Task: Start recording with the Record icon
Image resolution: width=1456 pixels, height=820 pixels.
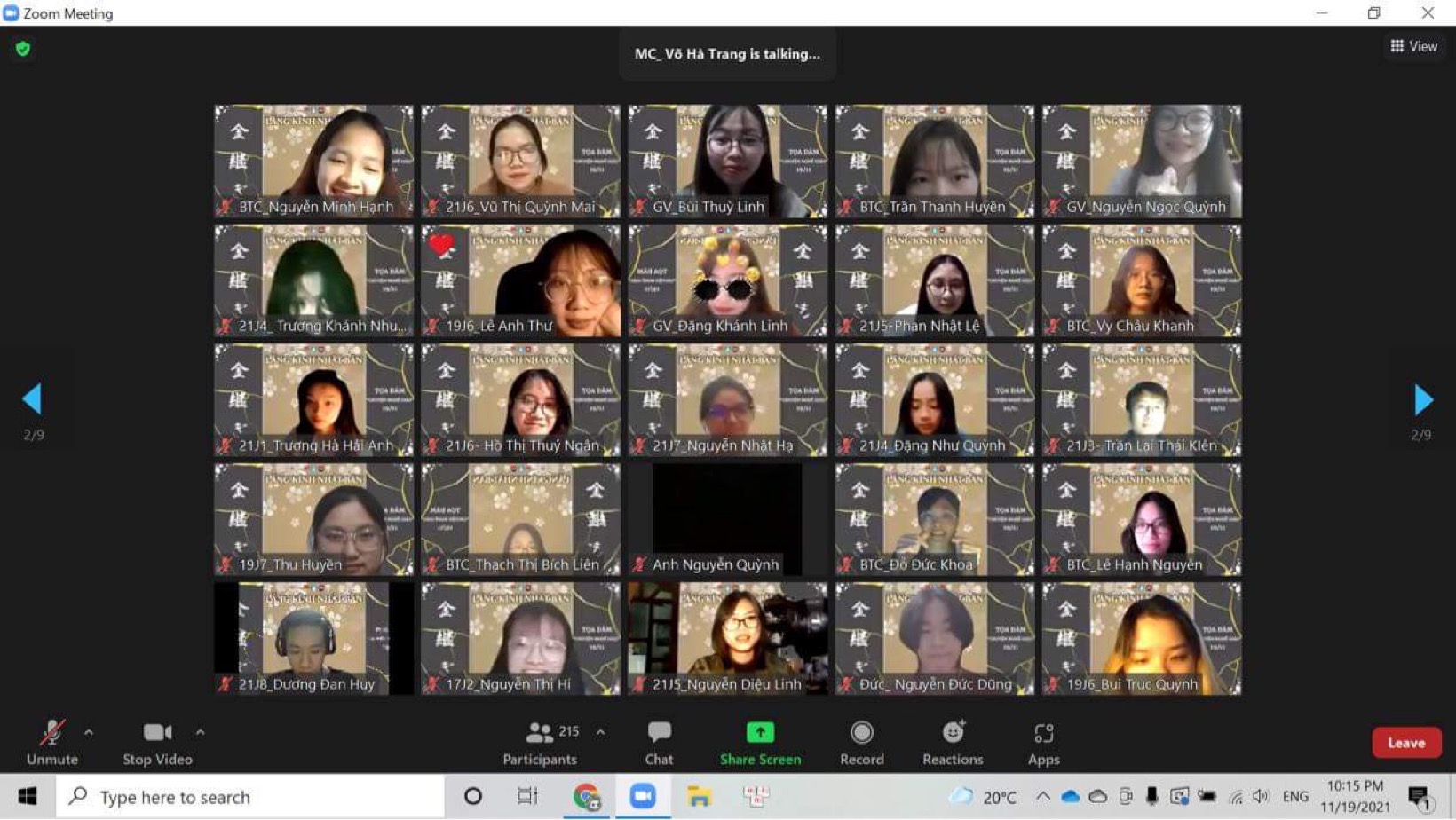Action: [861, 733]
